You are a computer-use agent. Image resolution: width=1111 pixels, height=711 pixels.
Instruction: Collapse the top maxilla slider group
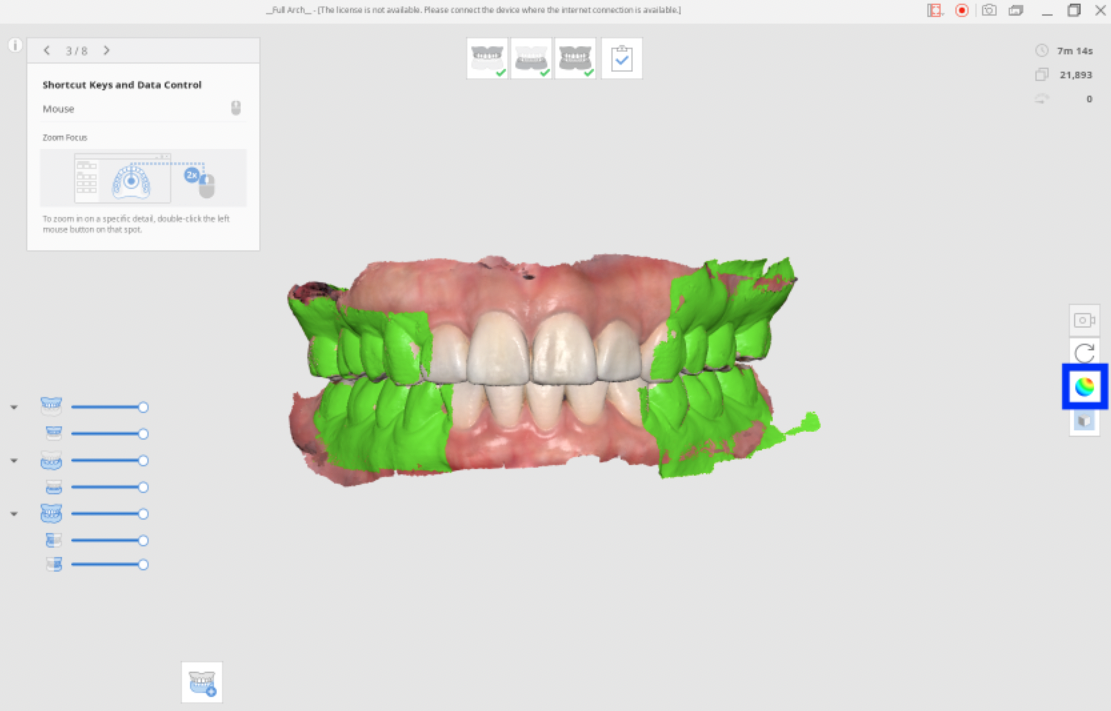[14, 407]
